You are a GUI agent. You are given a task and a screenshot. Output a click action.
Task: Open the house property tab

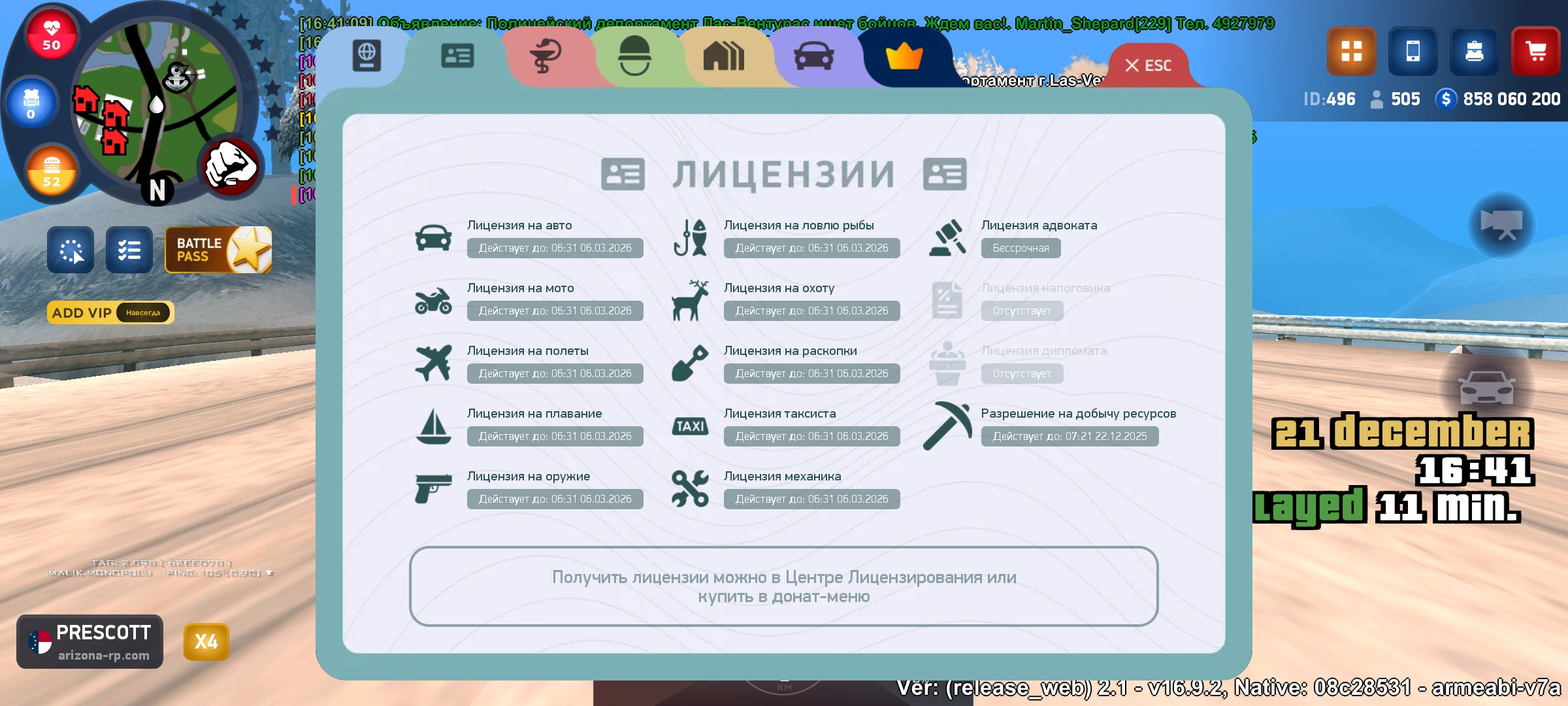point(723,57)
